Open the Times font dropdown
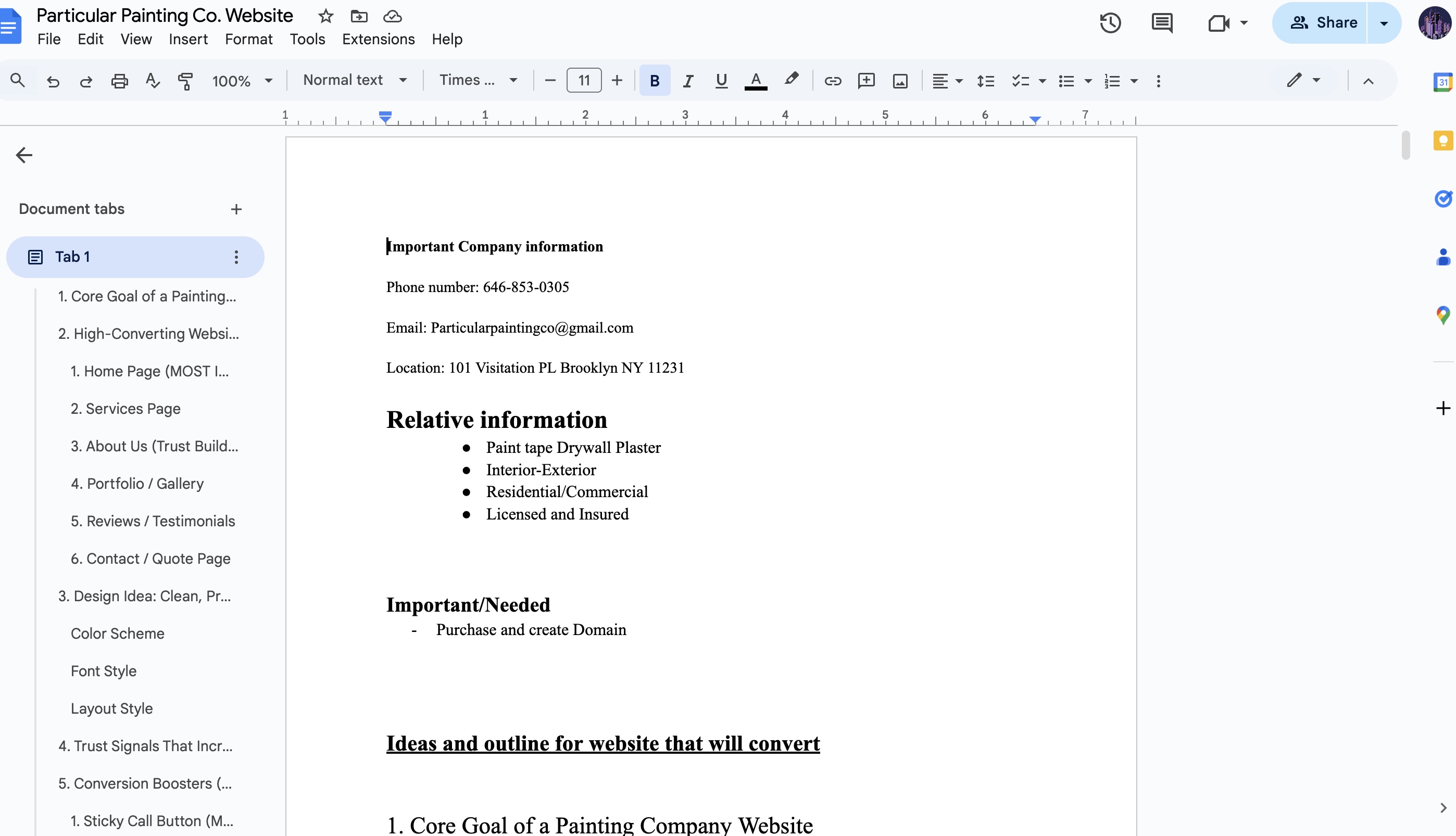 [479, 80]
